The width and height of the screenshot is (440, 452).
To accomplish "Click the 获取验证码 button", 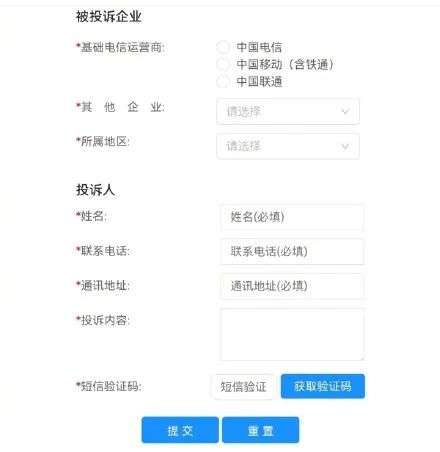I will [323, 386].
